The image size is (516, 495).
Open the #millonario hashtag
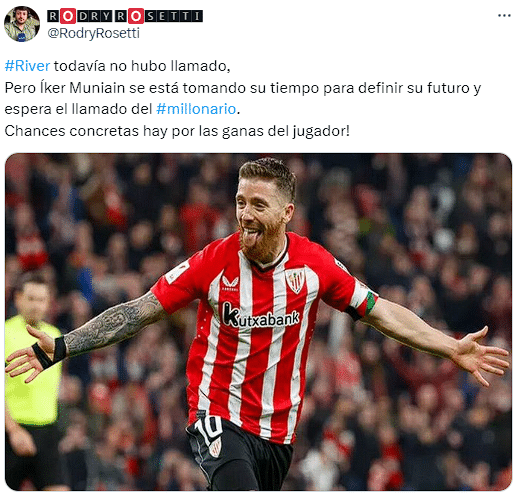196,109
